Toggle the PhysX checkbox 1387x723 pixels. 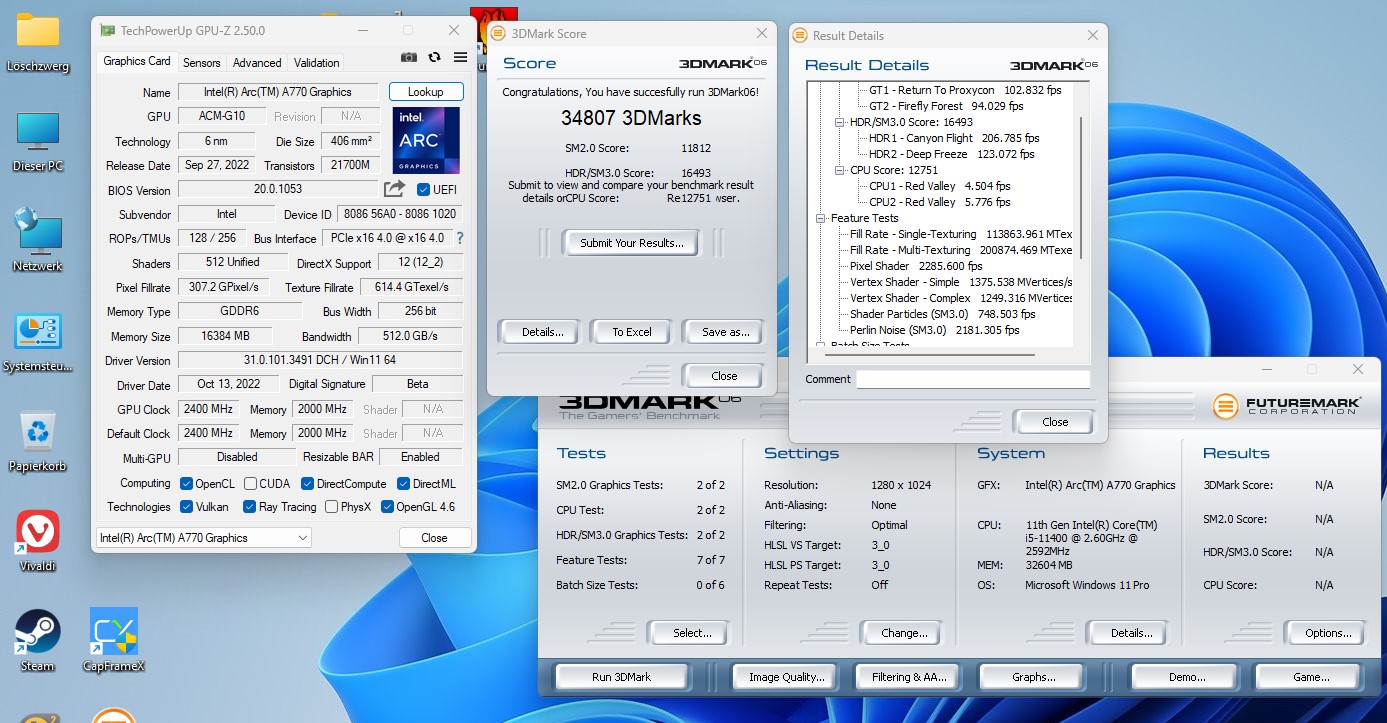click(x=331, y=507)
